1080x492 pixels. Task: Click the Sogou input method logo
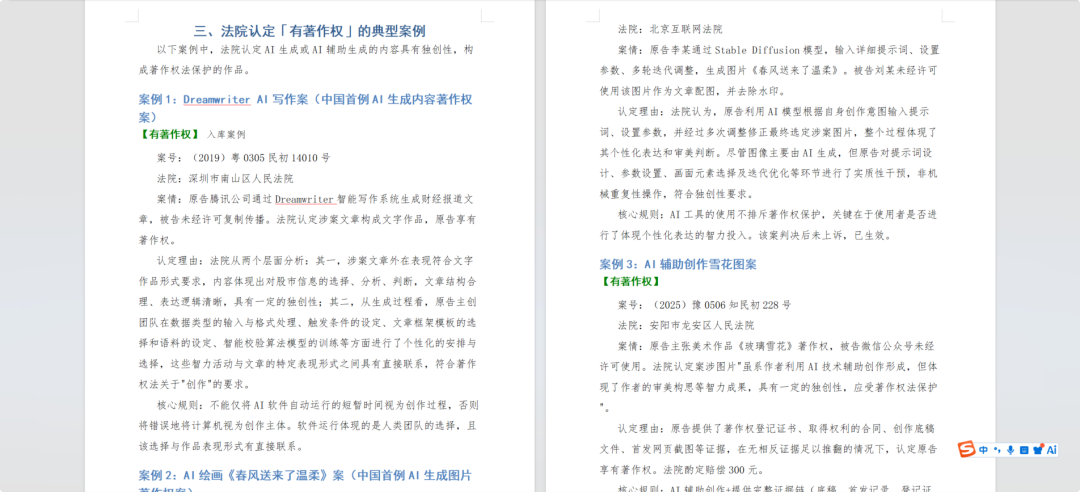[968, 450]
